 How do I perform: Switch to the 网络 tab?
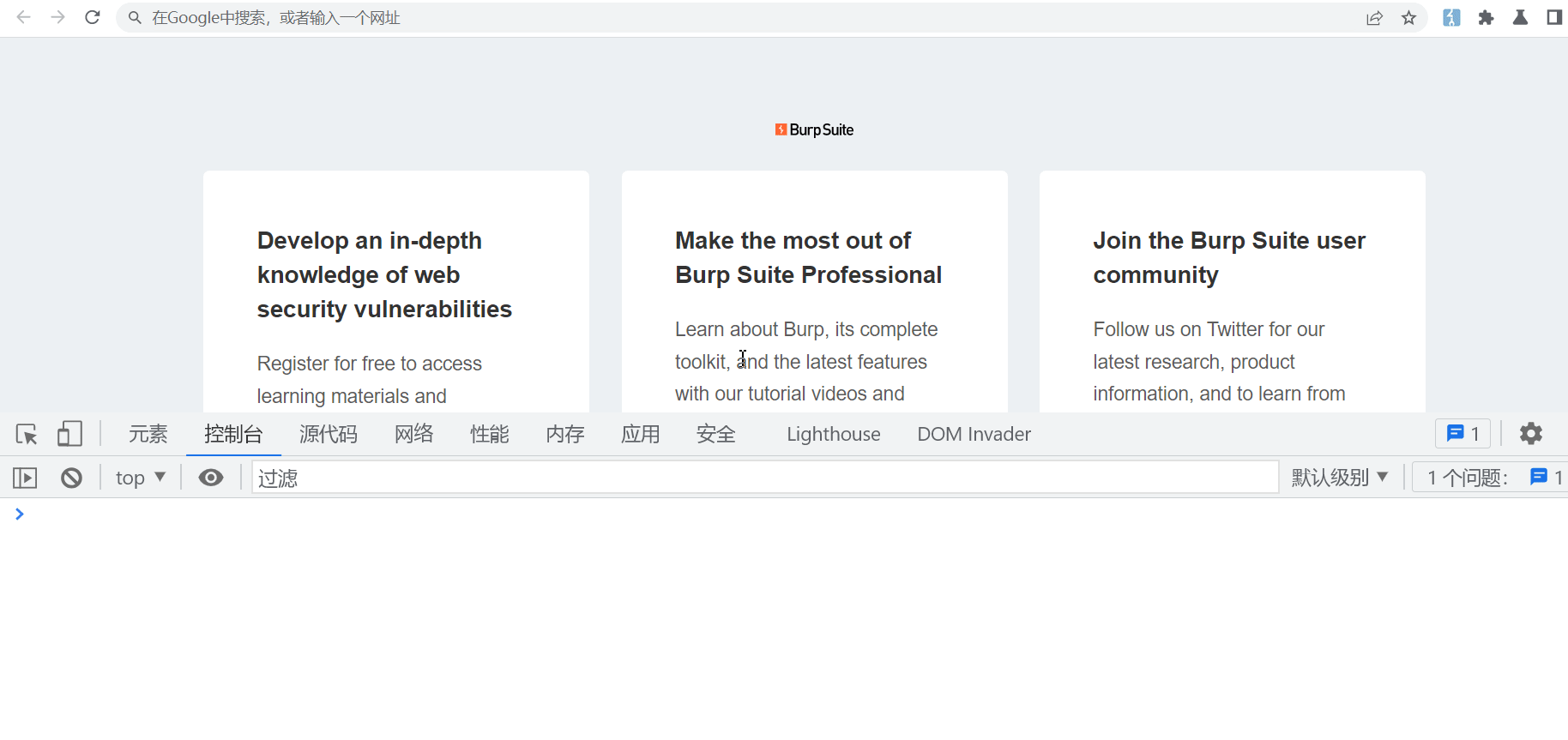(x=413, y=434)
